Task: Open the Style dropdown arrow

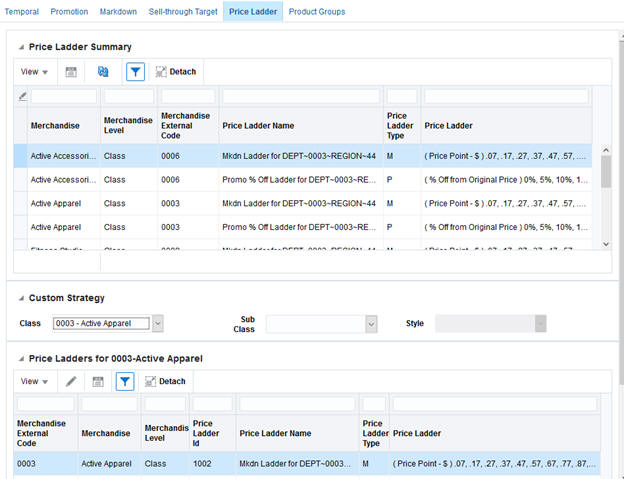Action: [540, 324]
